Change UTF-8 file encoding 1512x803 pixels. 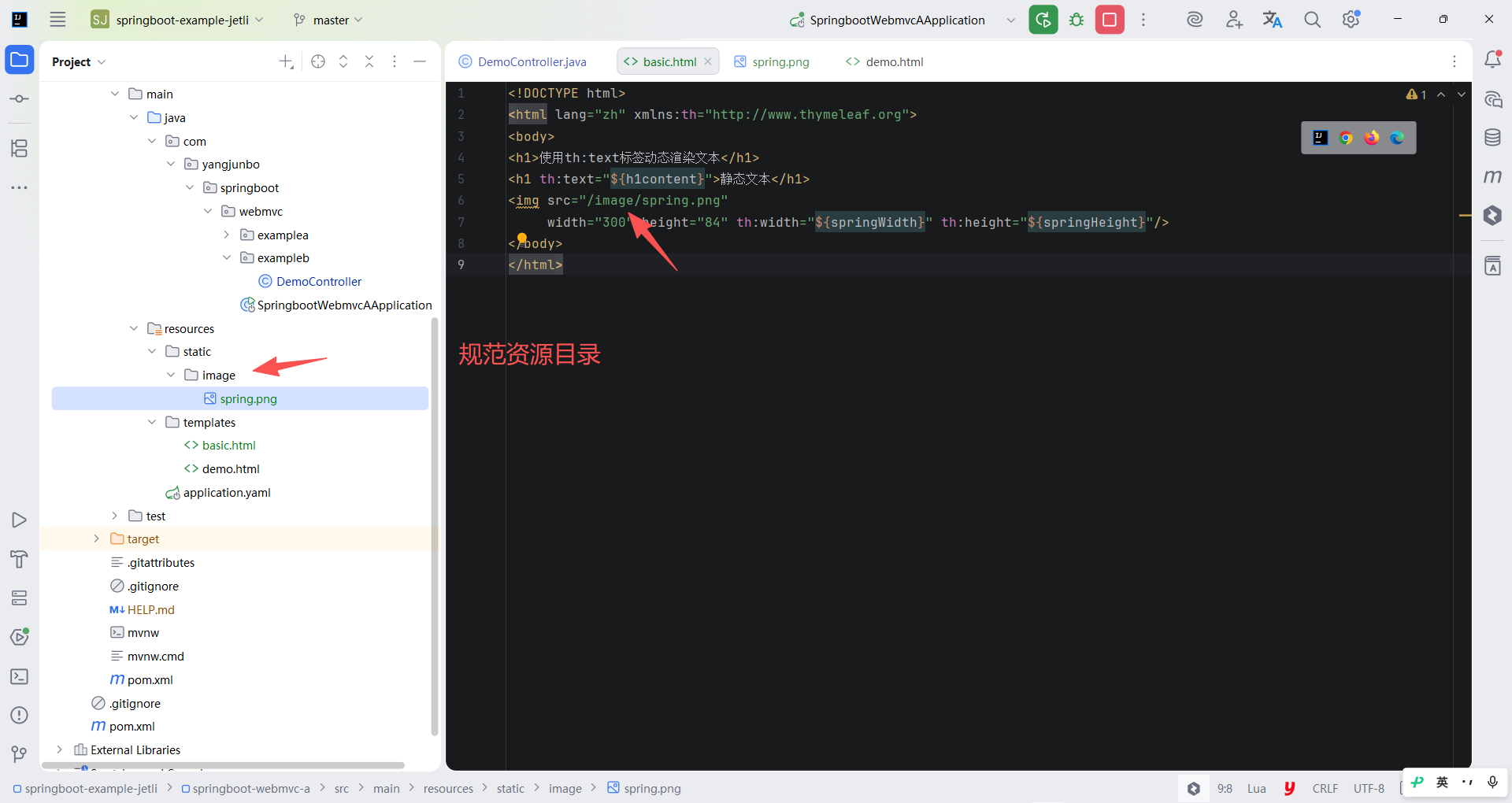coord(1369,788)
